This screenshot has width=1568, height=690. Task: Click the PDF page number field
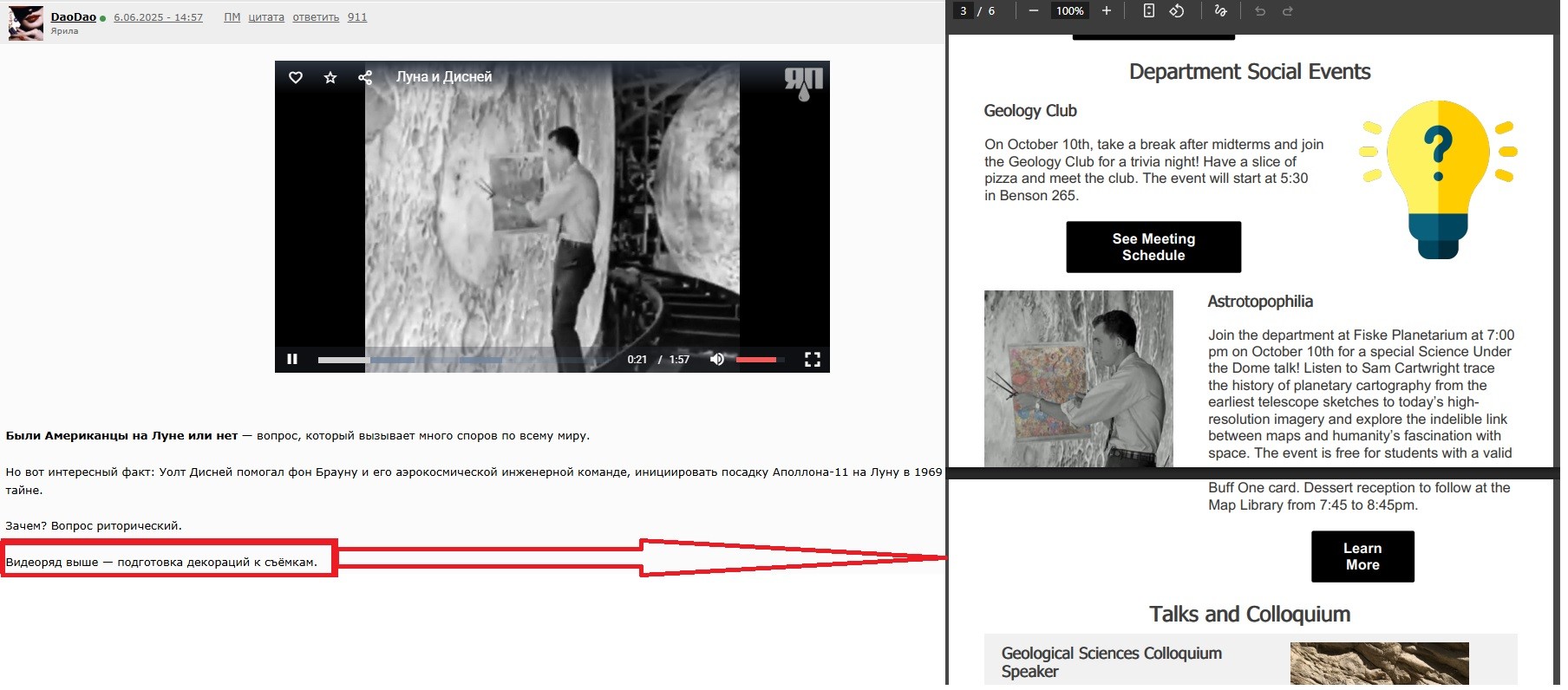[963, 11]
